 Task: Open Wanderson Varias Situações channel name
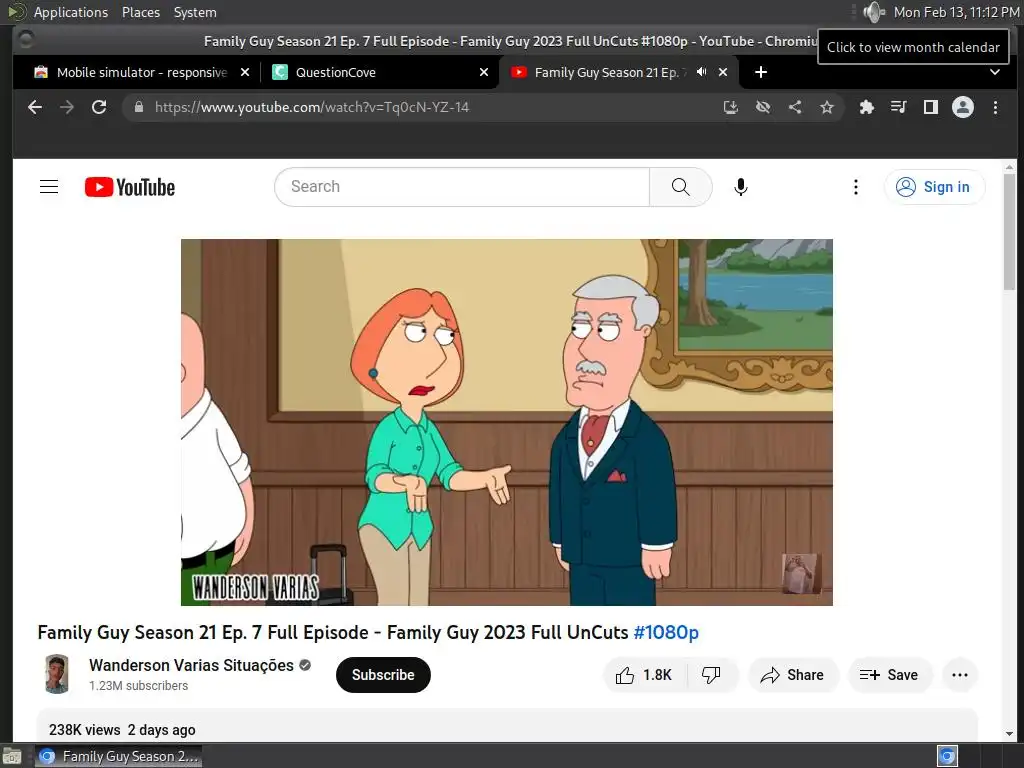191,665
